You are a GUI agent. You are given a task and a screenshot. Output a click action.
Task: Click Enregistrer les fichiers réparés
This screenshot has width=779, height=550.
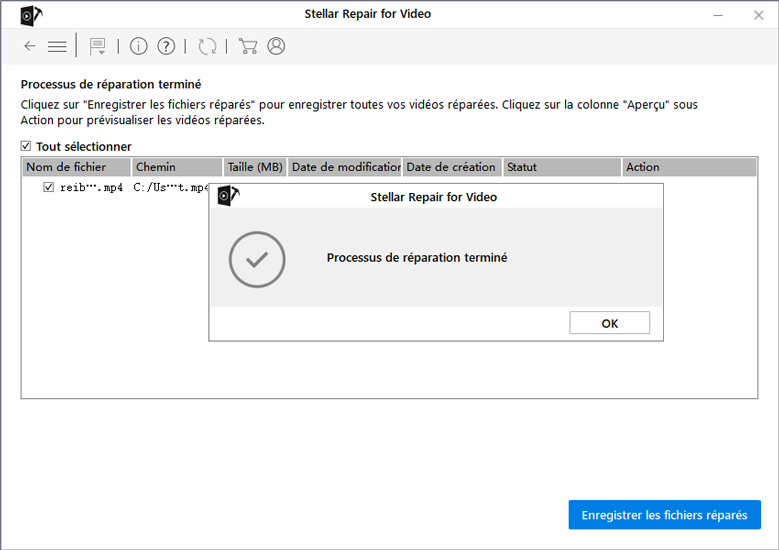[664, 515]
